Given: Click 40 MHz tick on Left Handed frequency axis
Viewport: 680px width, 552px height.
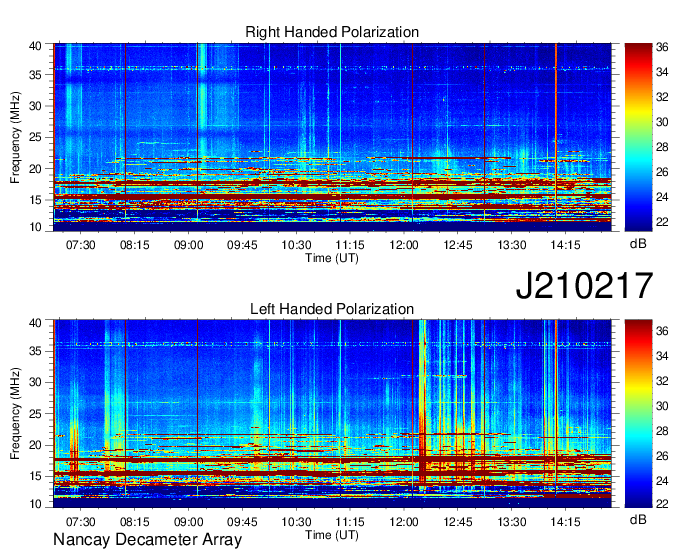Looking at the screenshot, I should 36,323.
